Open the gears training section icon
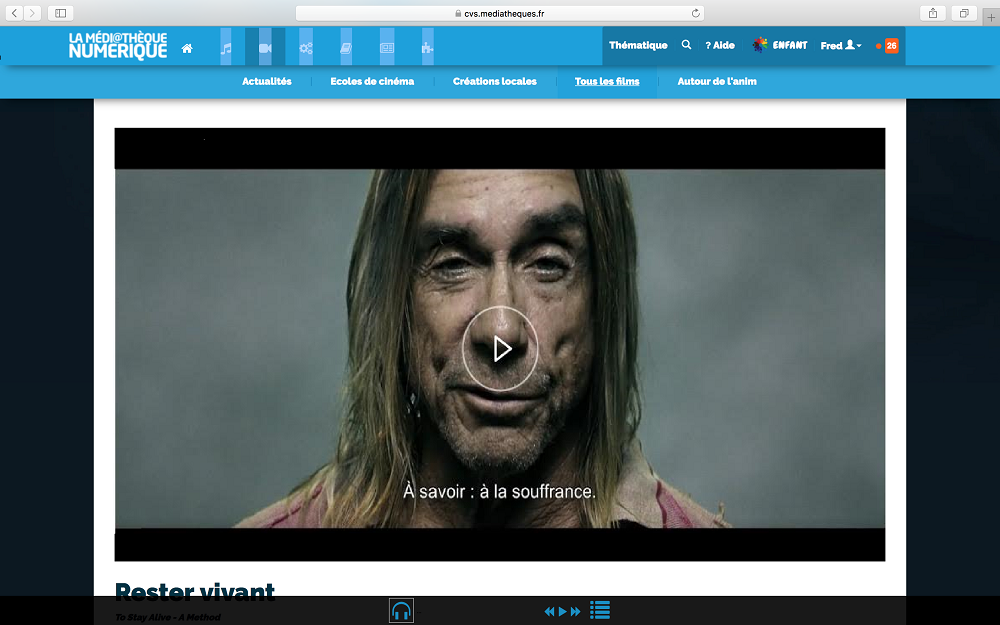 (306, 47)
